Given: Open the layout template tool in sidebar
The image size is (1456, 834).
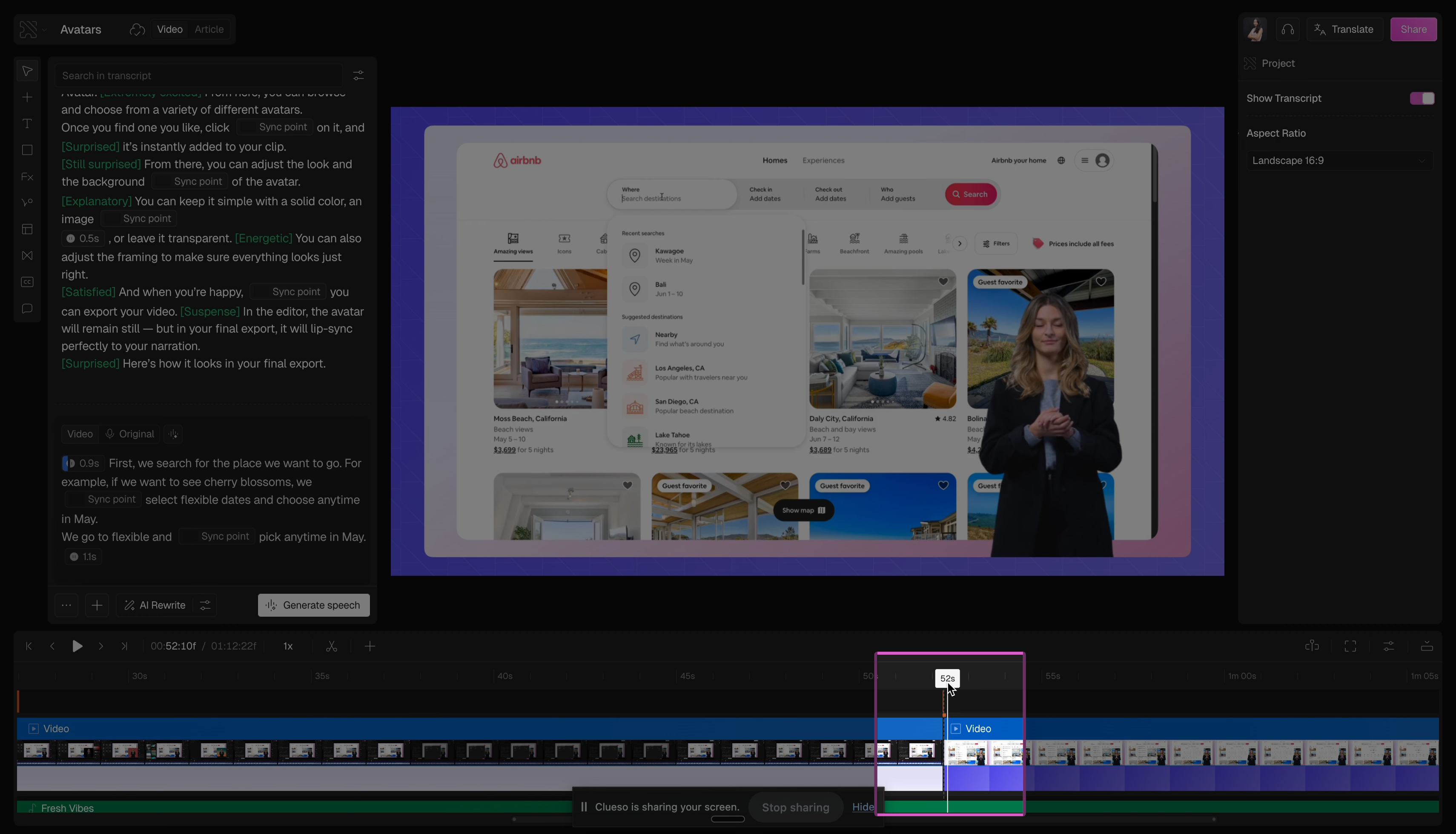Looking at the screenshot, I should pos(27,229).
